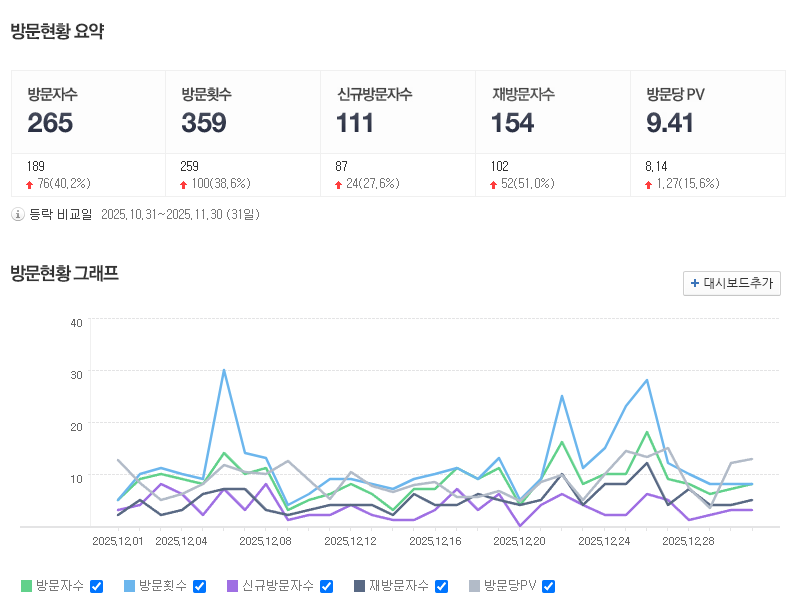The image size is (793, 611).
Task: Click the red up arrow under 신규방문자수
Action: point(339,184)
